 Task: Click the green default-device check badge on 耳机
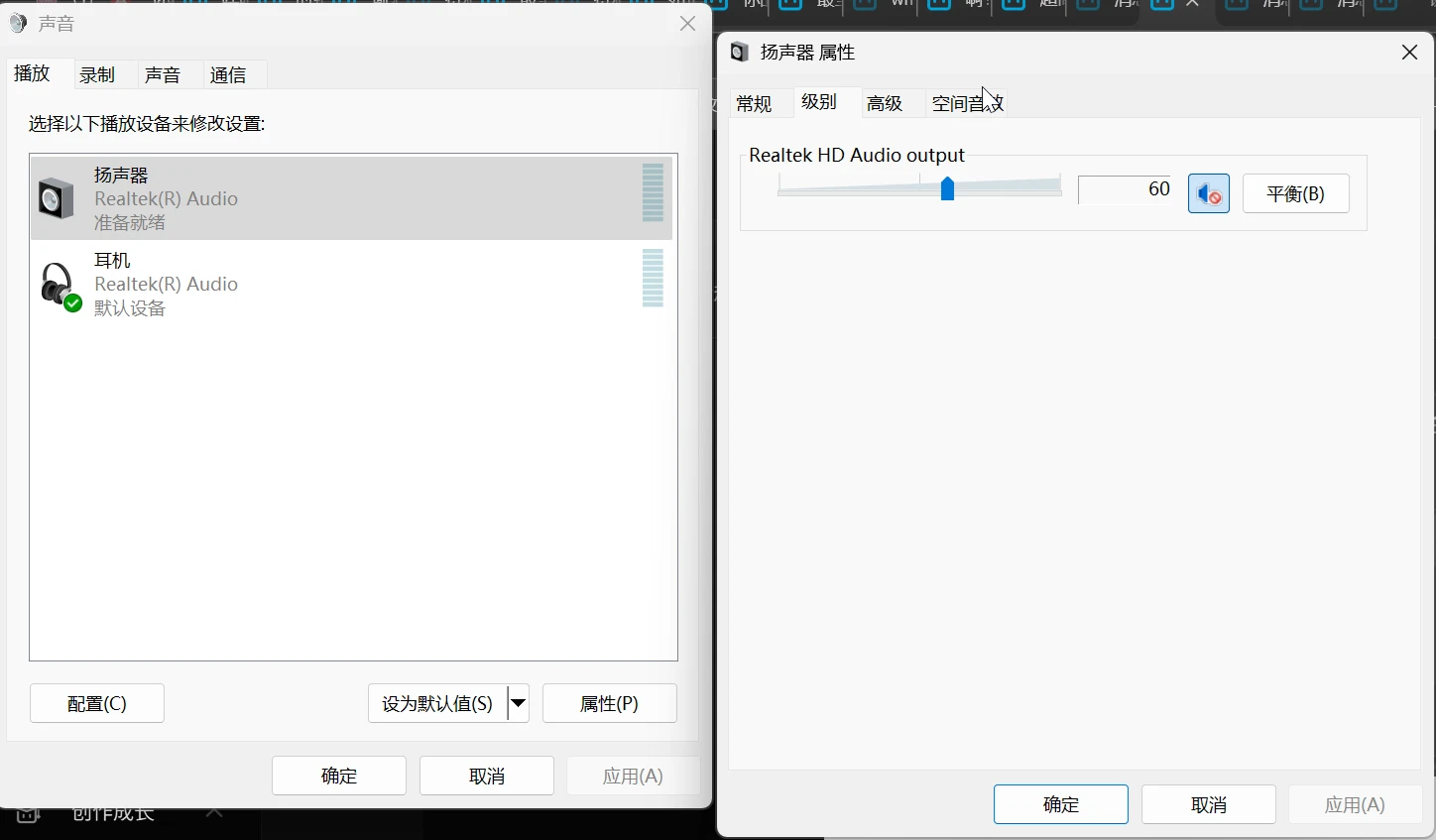coord(70,304)
